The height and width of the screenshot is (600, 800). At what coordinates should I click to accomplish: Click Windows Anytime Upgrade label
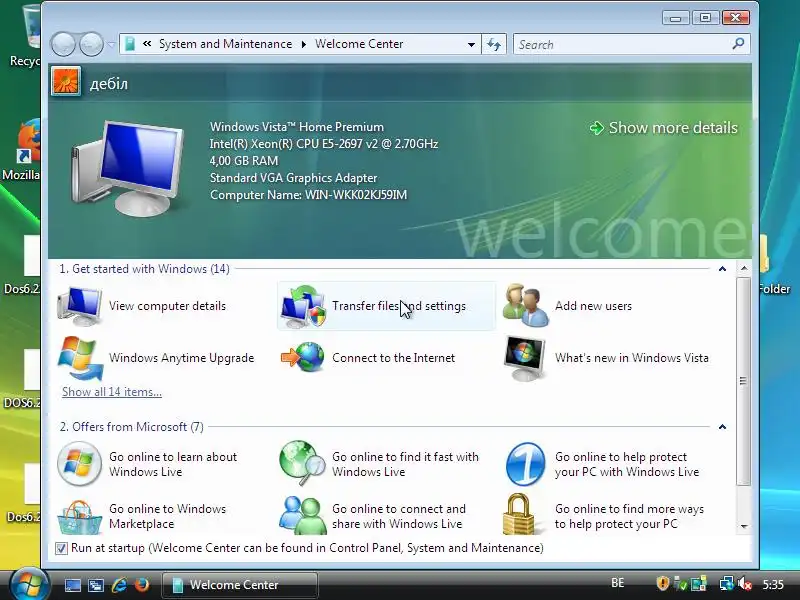(x=182, y=358)
